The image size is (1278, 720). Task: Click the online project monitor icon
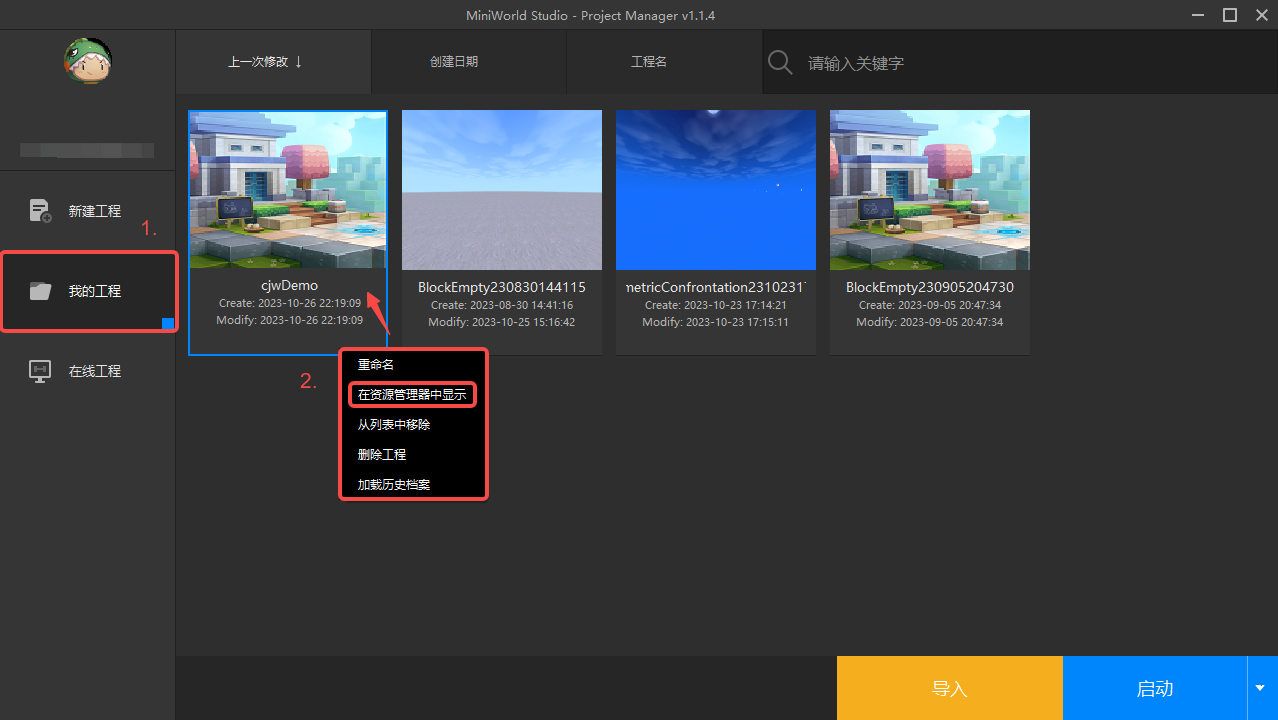coord(40,371)
